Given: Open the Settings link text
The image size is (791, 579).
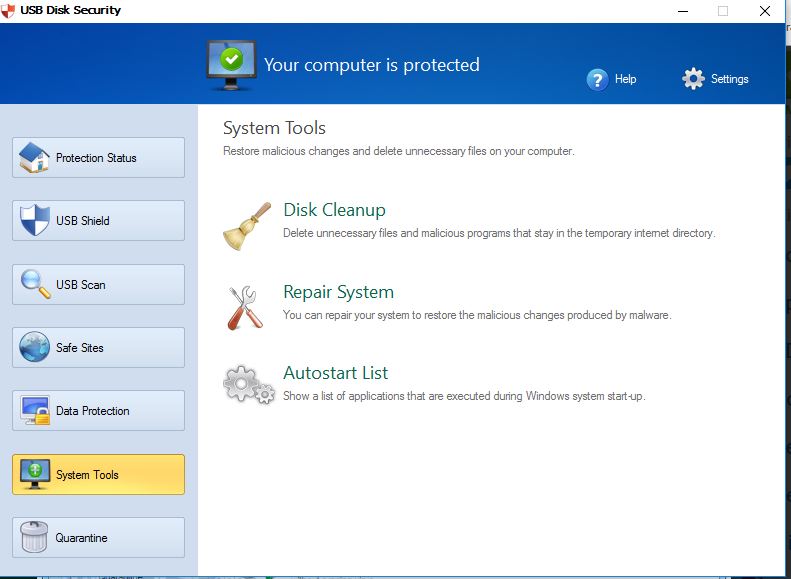Looking at the screenshot, I should tap(729, 79).
